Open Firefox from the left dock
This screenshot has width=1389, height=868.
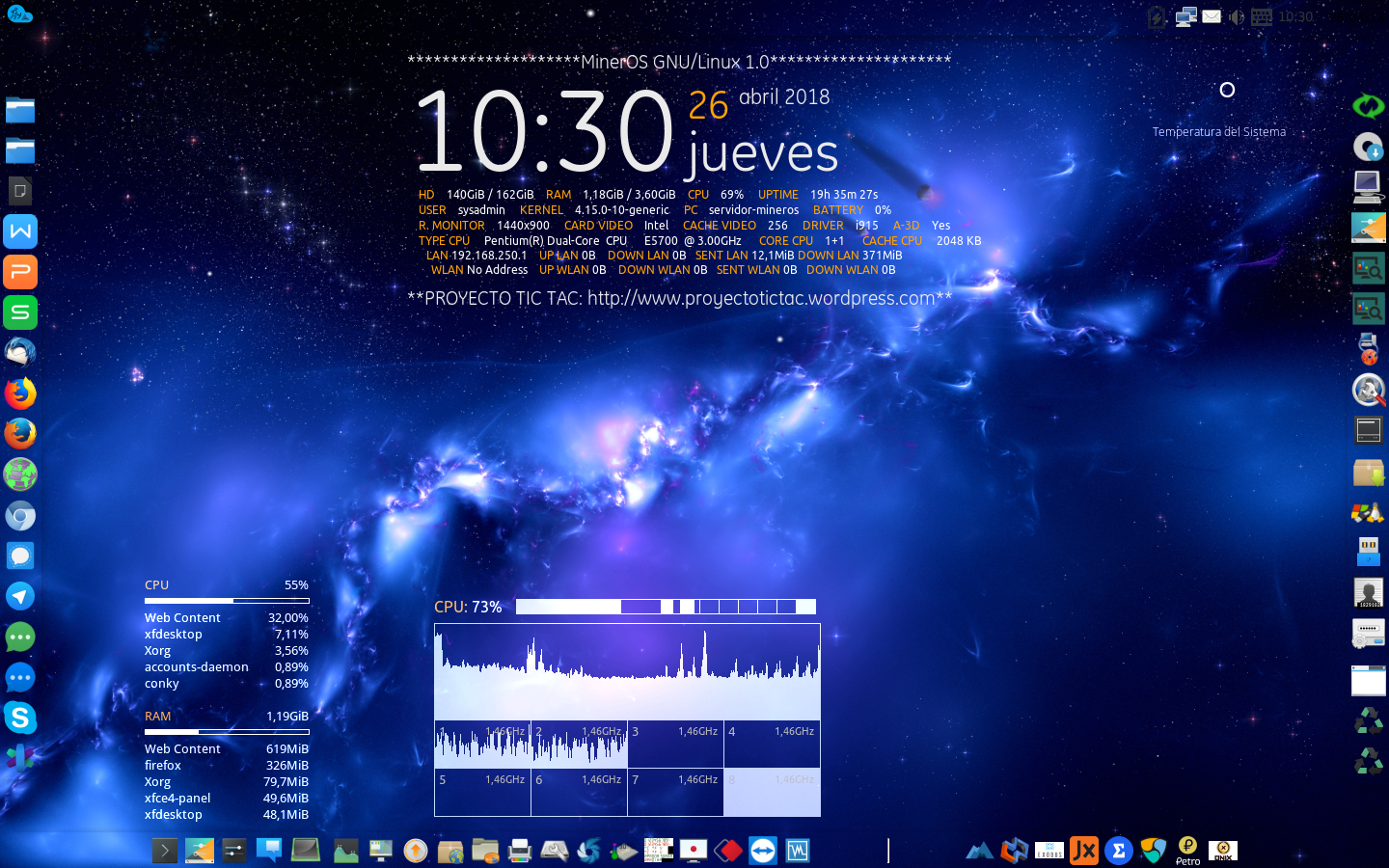coord(20,393)
